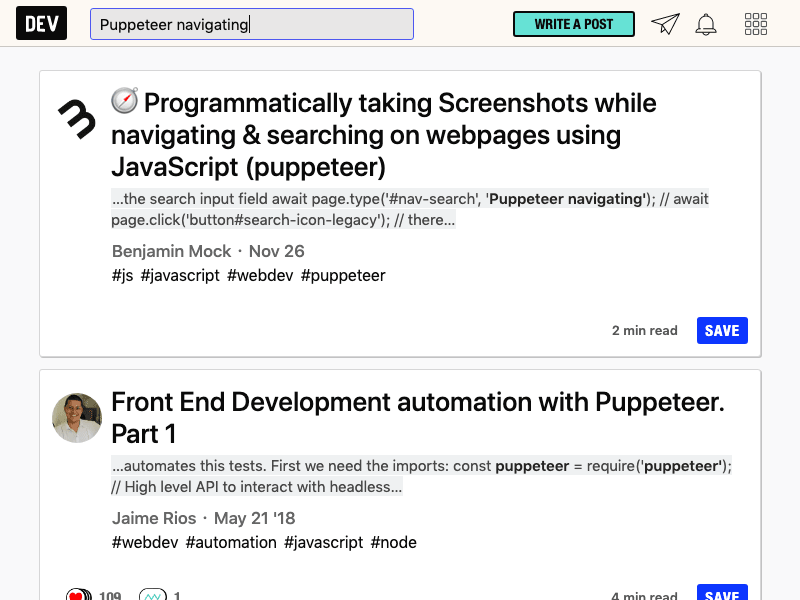
Task: Click the 2 min read label
Action: point(644,331)
